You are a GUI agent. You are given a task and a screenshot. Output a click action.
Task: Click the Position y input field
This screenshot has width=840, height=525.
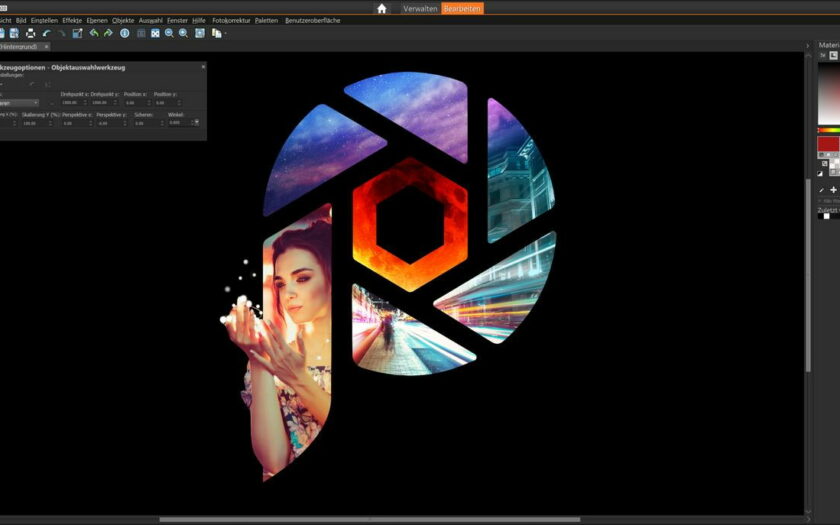pos(168,102)
